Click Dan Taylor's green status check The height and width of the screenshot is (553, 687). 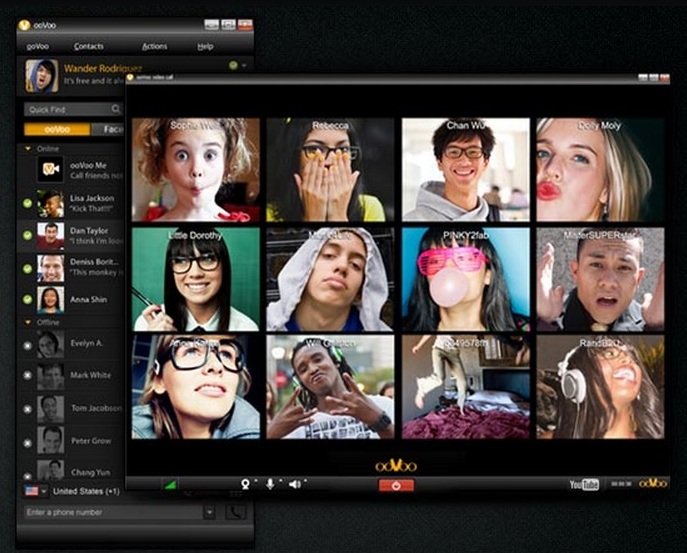[28, 235]
